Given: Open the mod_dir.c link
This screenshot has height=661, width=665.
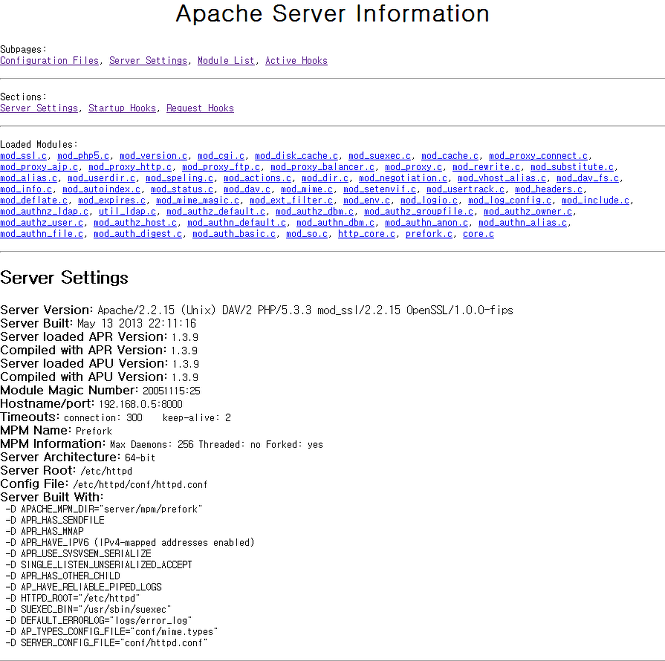Looking at the screenshot, I should point(325,178).
